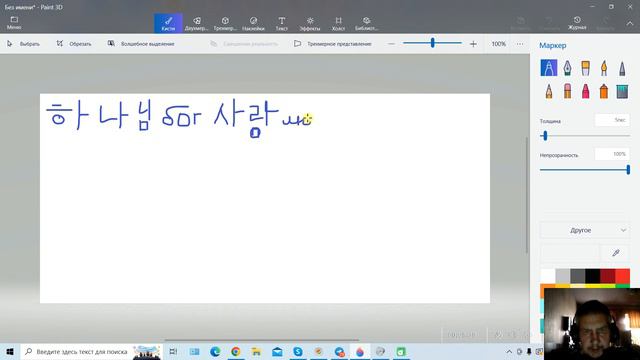
Task: Open Skype from the taskbar
Action: coord(298,351)
